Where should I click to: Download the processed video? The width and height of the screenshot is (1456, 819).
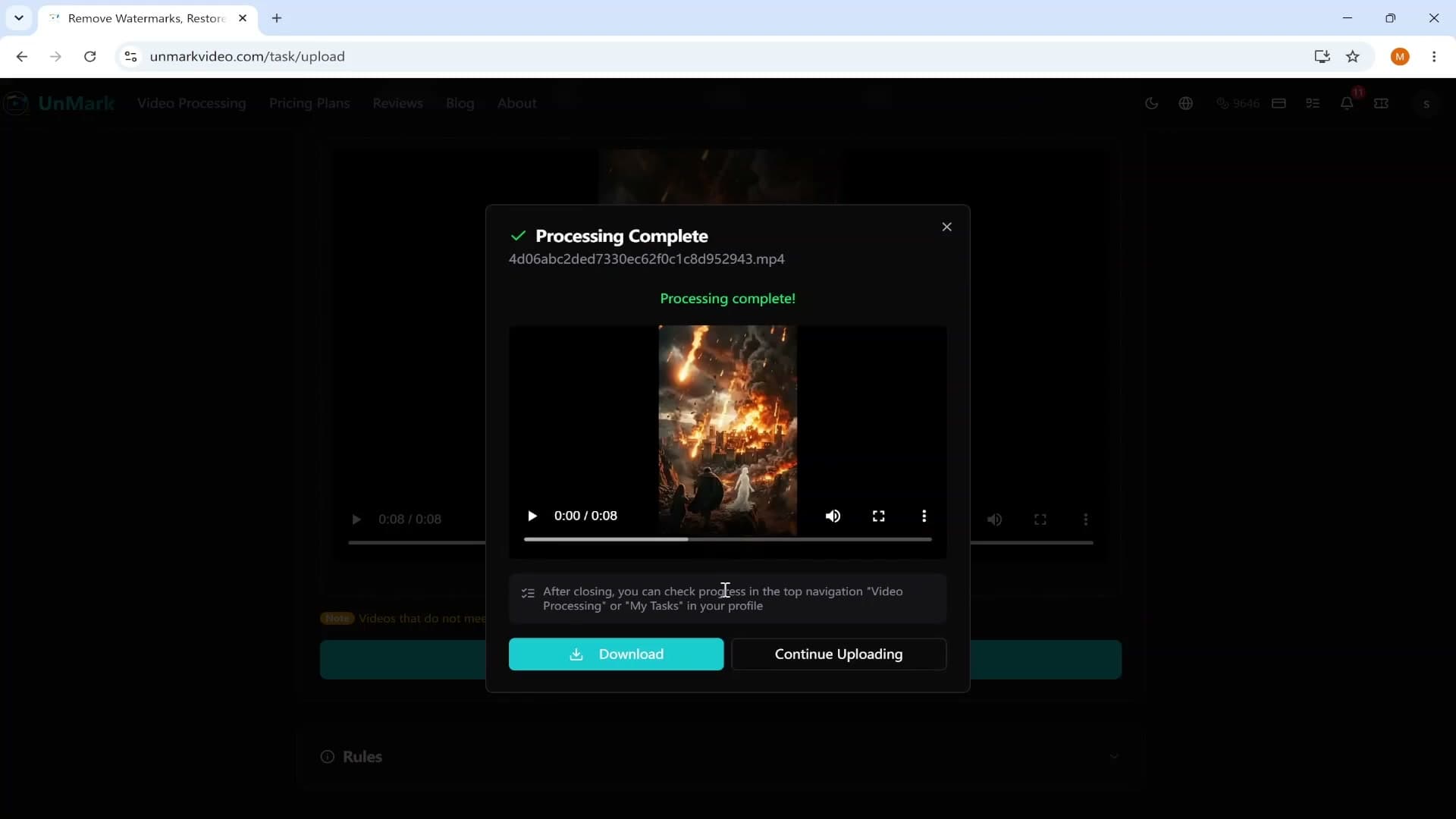[x=616, y=654]
